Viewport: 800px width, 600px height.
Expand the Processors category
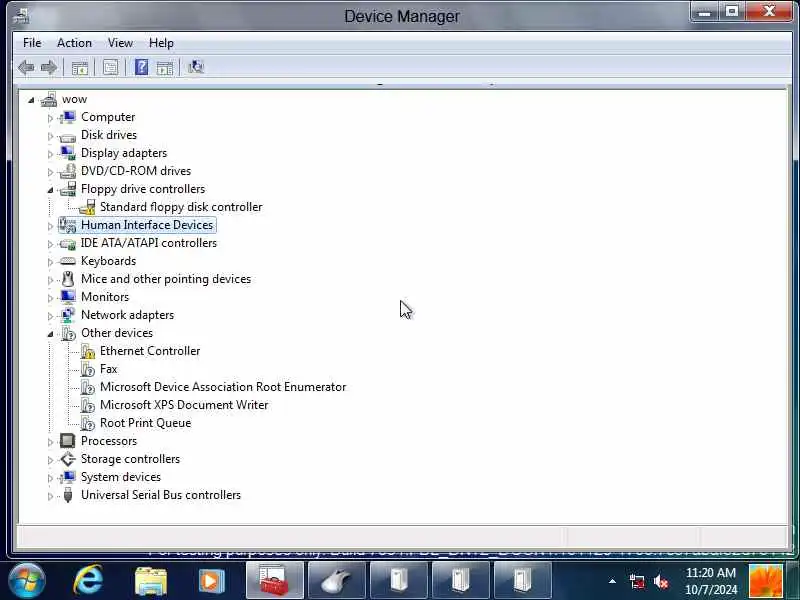coord(50,442)
